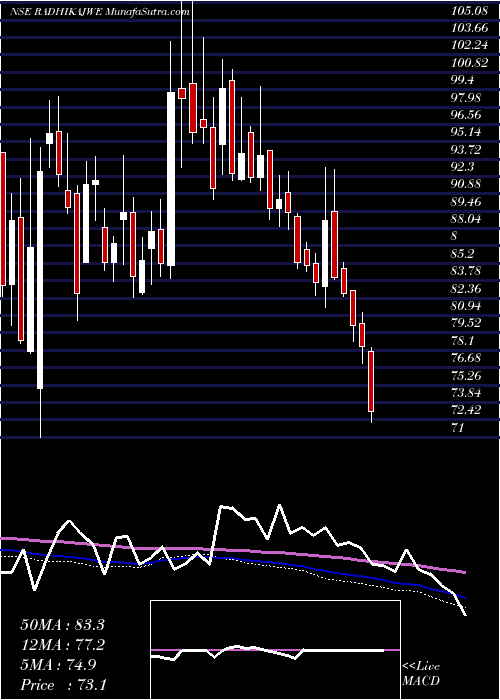The image size is (500, 700).
Task: Select the 93.72 price axis label
Action: pos(467,150)
